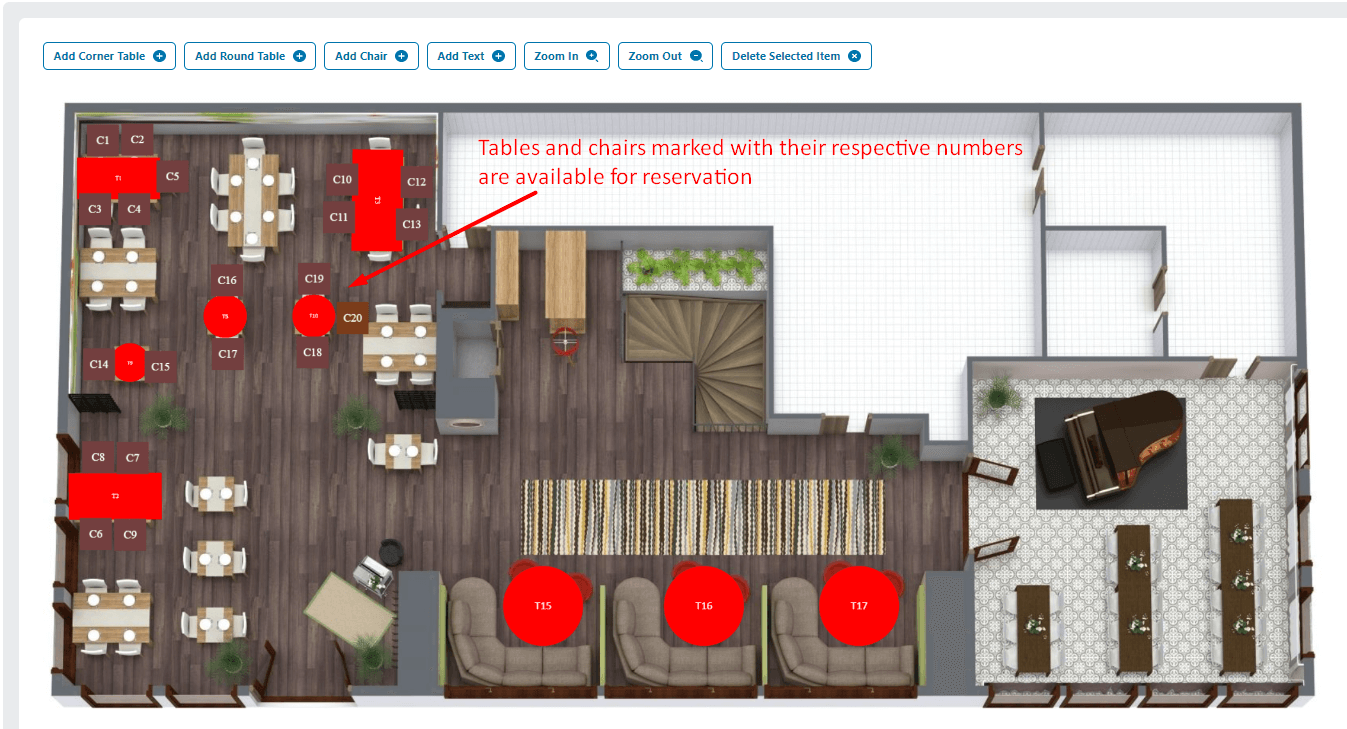This screenshot has height=729, width=1347.
Task: Click the plus icon on Add Round Table
Action: 302,56
